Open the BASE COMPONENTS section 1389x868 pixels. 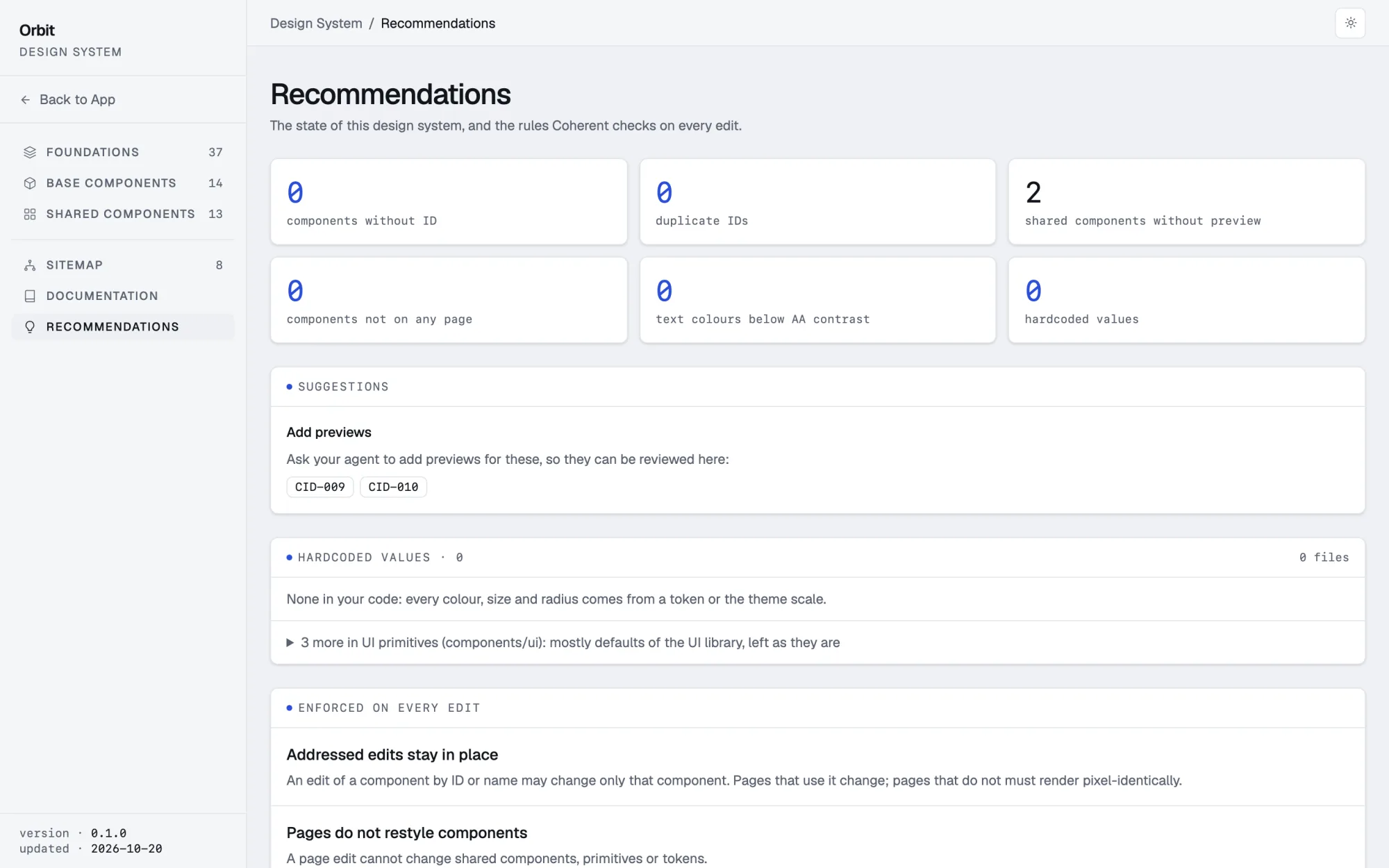tap(123, 183)
